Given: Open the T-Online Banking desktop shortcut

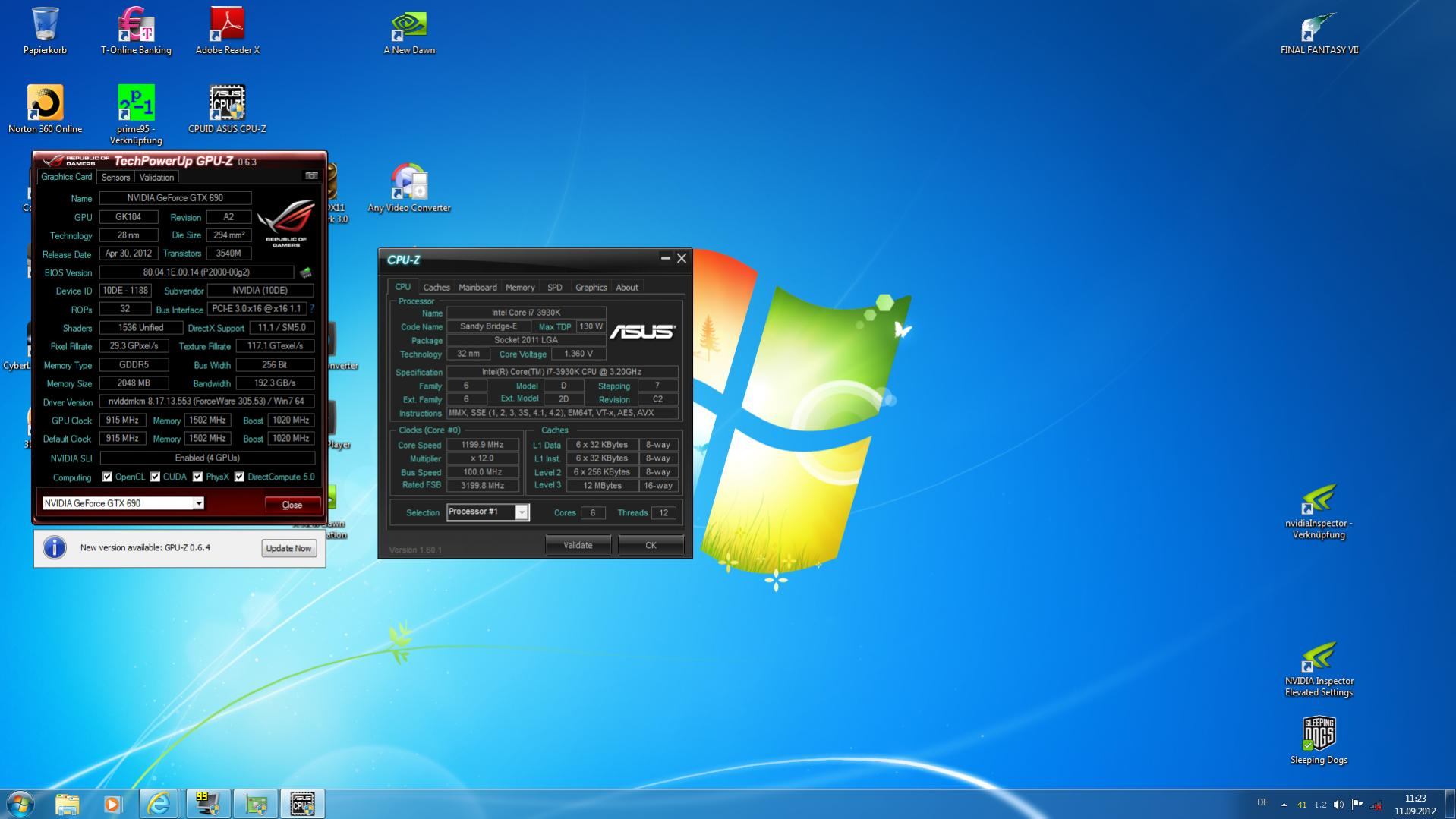Looking at the screenshot, I should pos(136,31).
